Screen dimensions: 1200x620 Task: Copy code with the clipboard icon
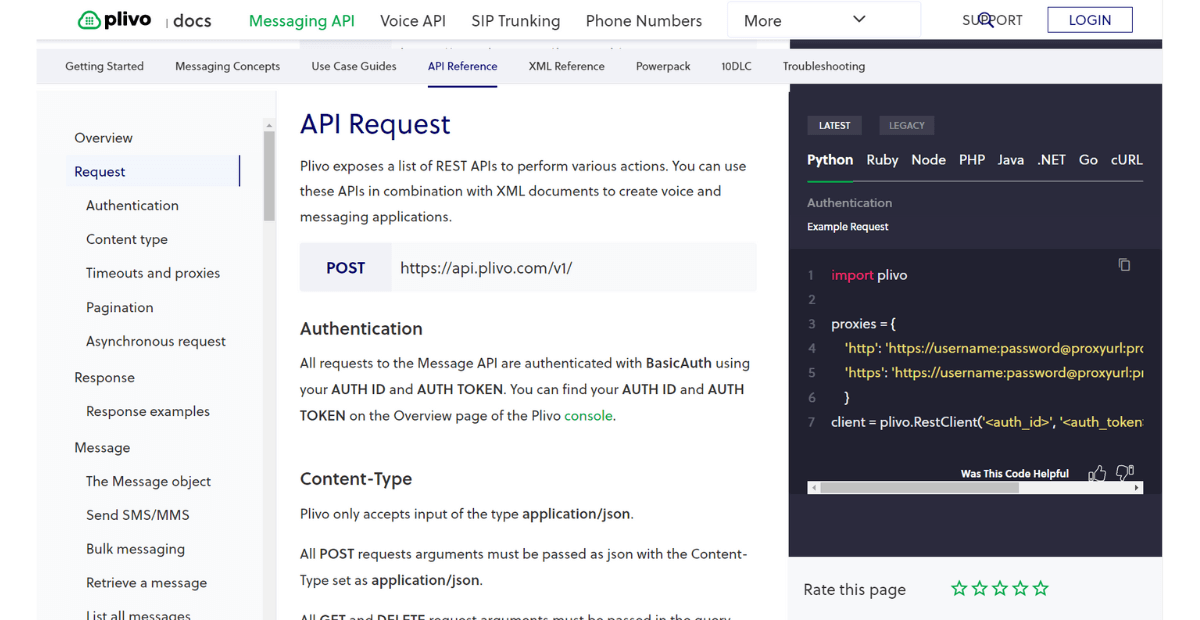(1124, 265)
